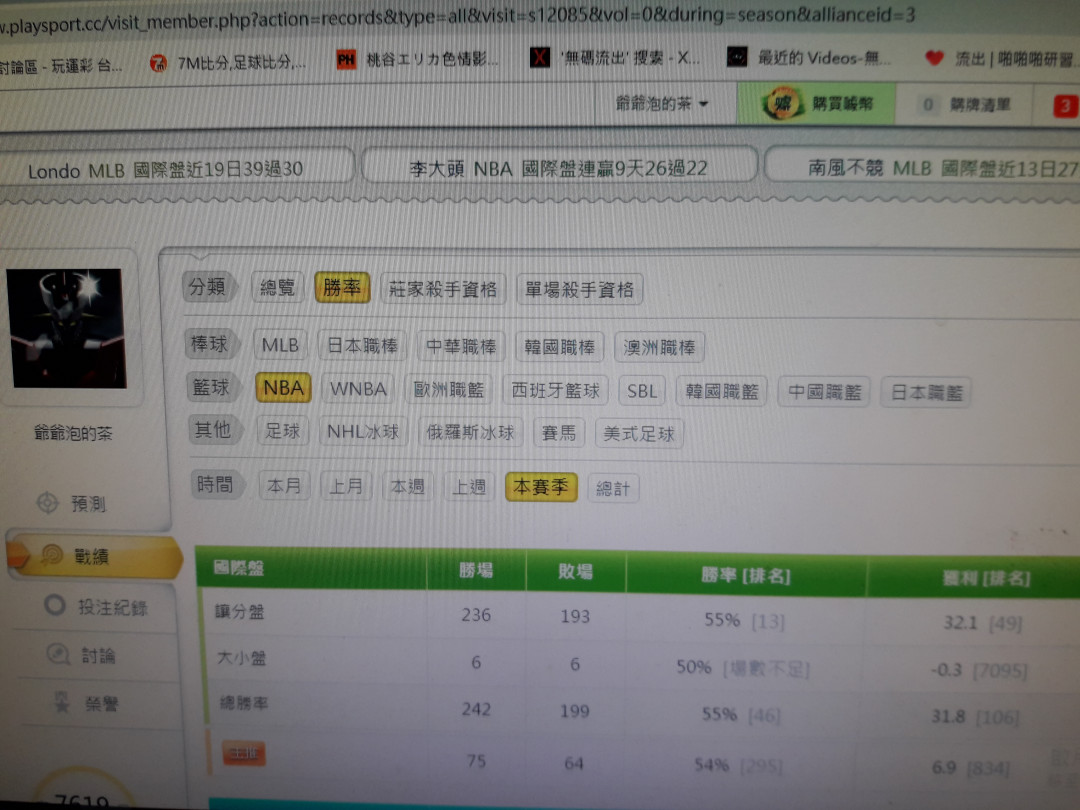Select the 單場殺手資格 tab
The width and height of the screenshot is (1080, 810).
point(579,289)
